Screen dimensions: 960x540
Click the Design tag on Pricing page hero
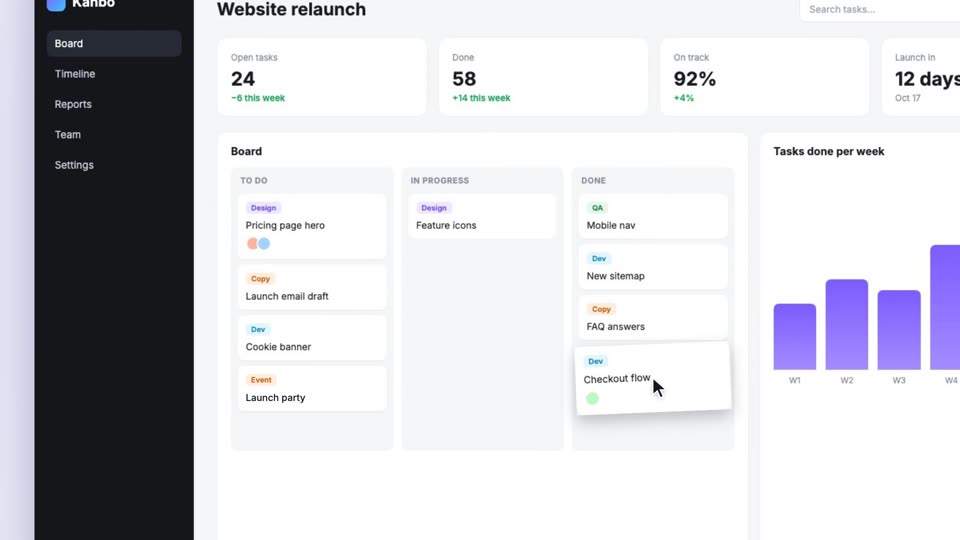click(x=263, y=208)
